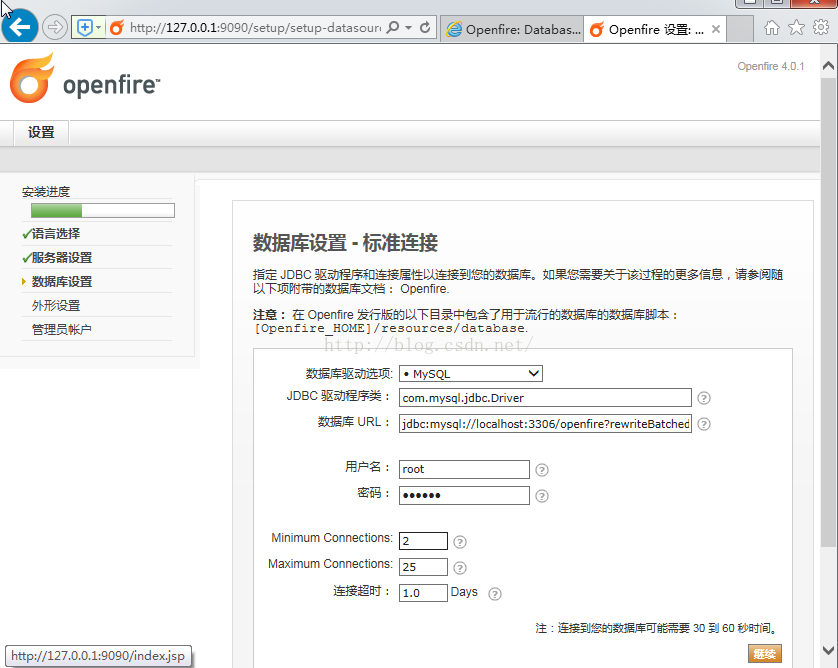Click the page refresh icon
This screenshot has height=668, width=838.
(425, 27)
